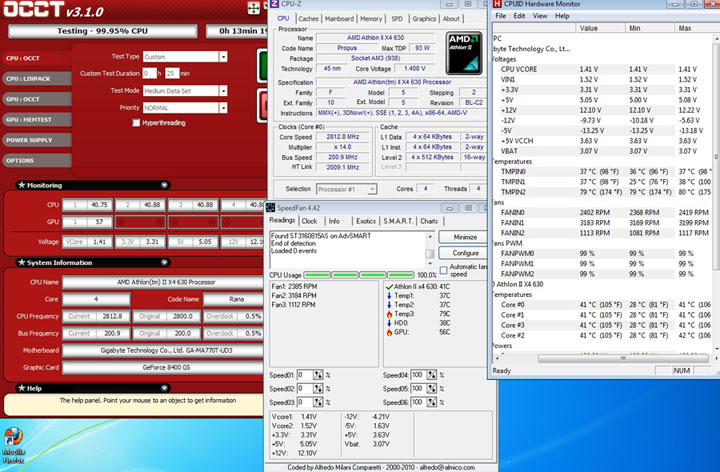Switch to the Memory tab in CPU-Z
720x472 pixels.
click(x=371, y=19)
